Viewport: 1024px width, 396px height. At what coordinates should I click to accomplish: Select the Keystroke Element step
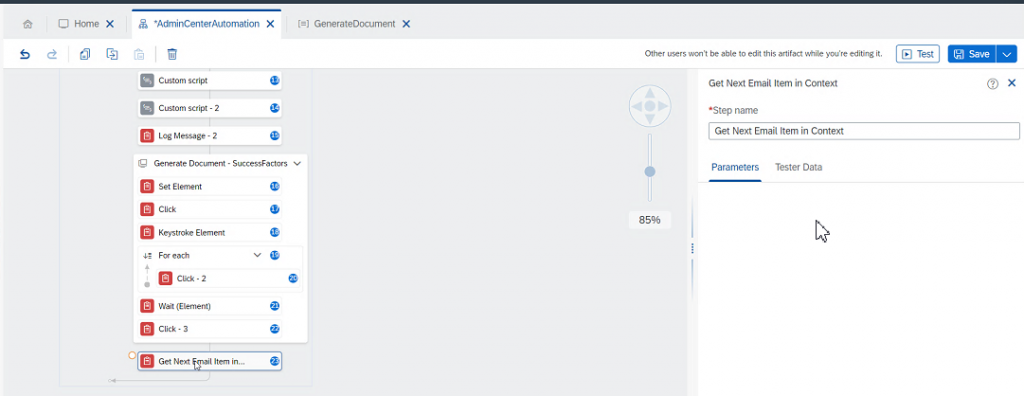[210, 232]
